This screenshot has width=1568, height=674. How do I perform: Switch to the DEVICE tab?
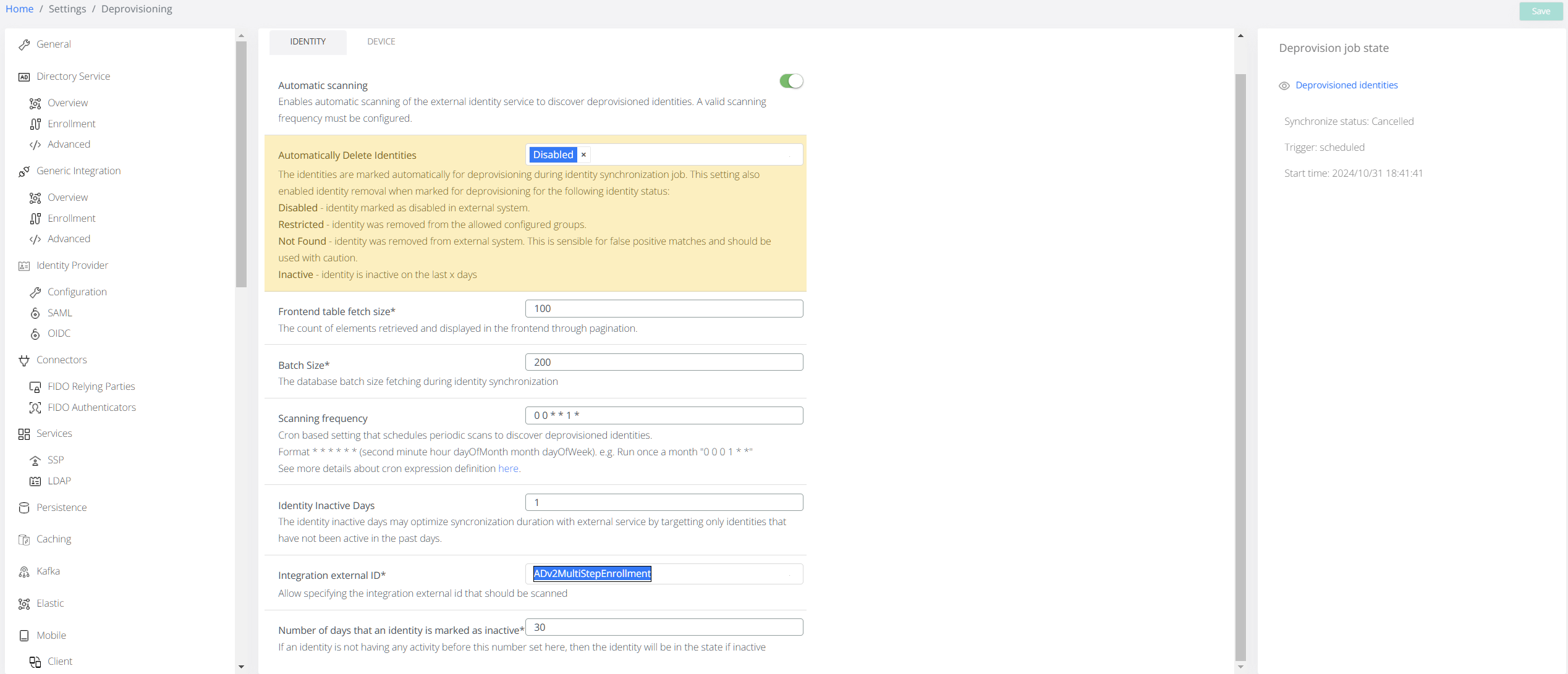click(381, 41)
